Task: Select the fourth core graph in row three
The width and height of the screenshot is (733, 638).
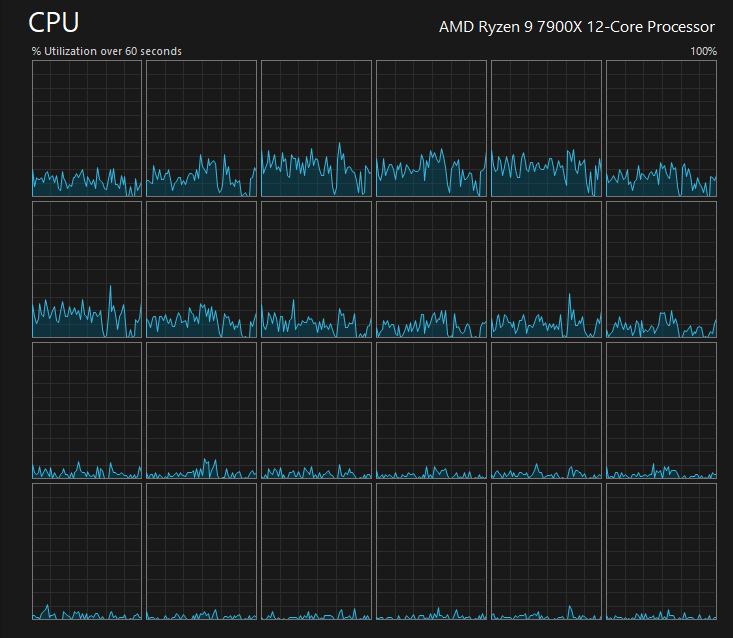Action: (431, 411)
